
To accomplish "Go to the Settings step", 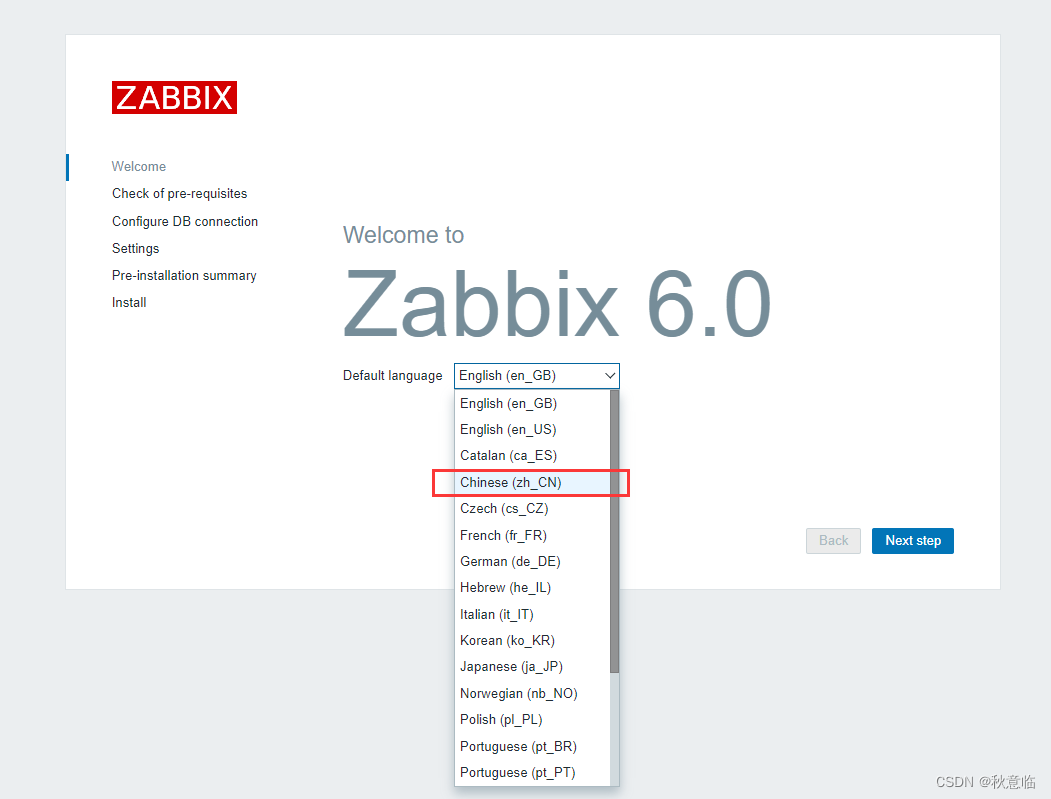I will coord(136,248).
